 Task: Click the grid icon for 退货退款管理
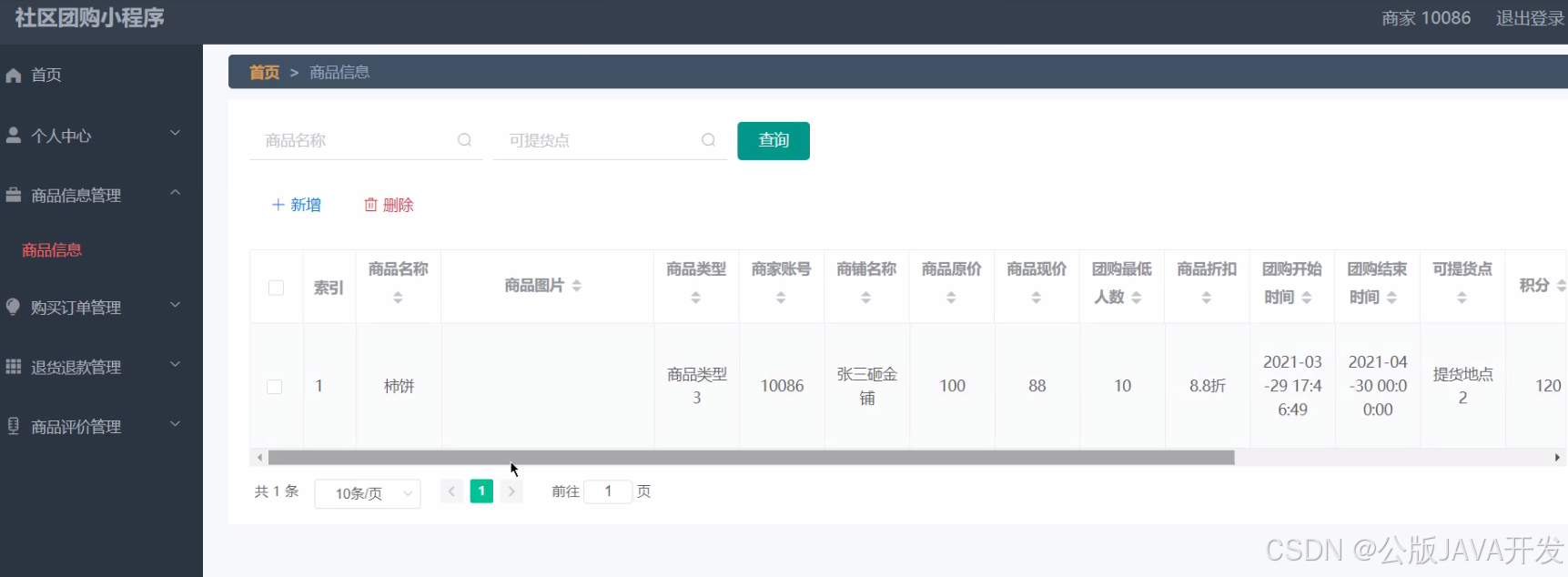pos(14,366)
